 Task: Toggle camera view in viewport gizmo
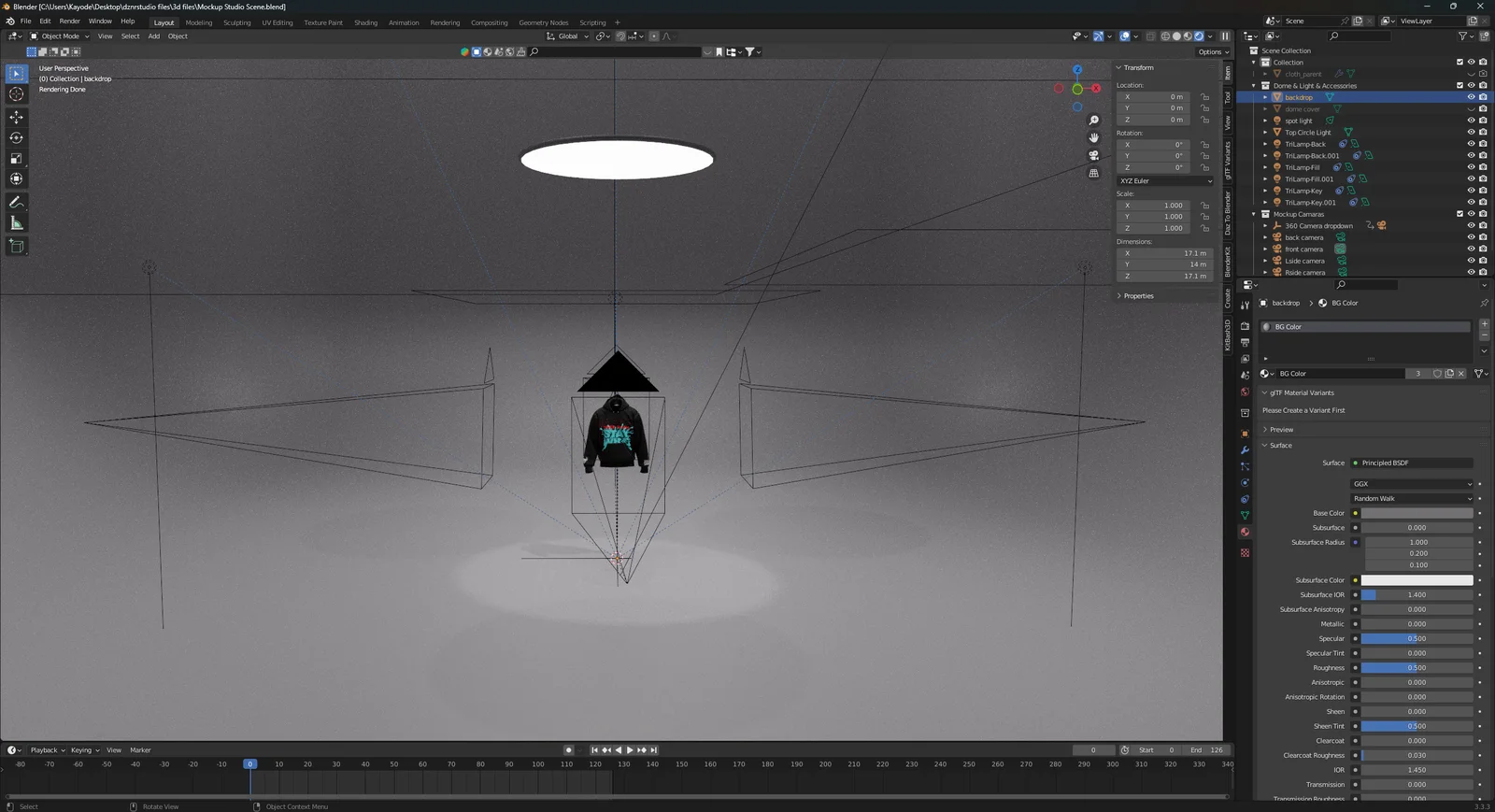tap(1093, 155)
